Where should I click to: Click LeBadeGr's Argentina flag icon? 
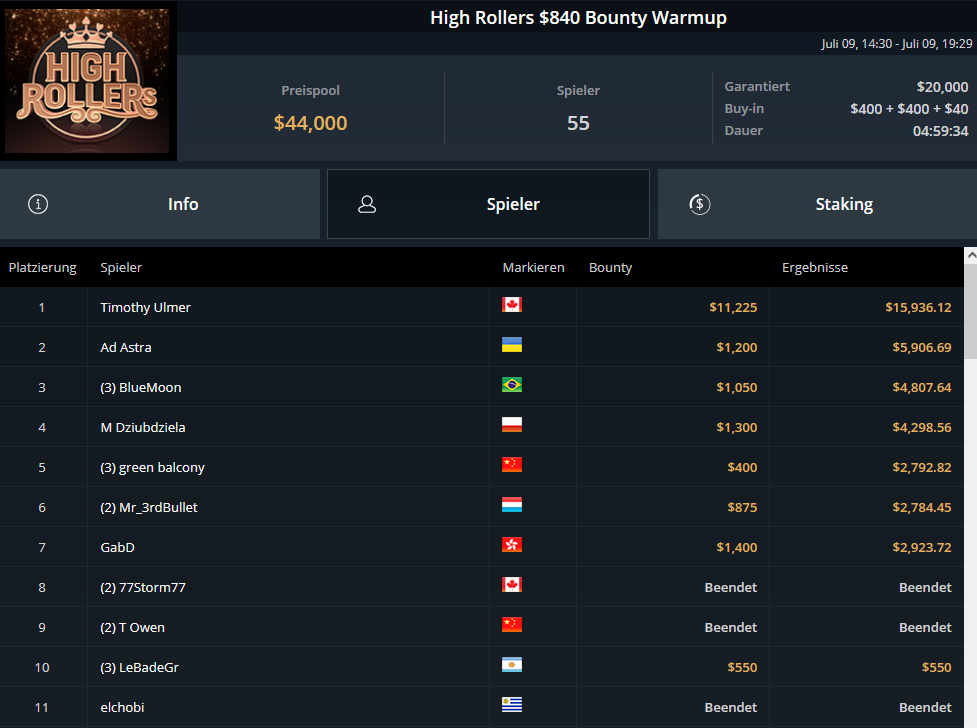(512, 665)
